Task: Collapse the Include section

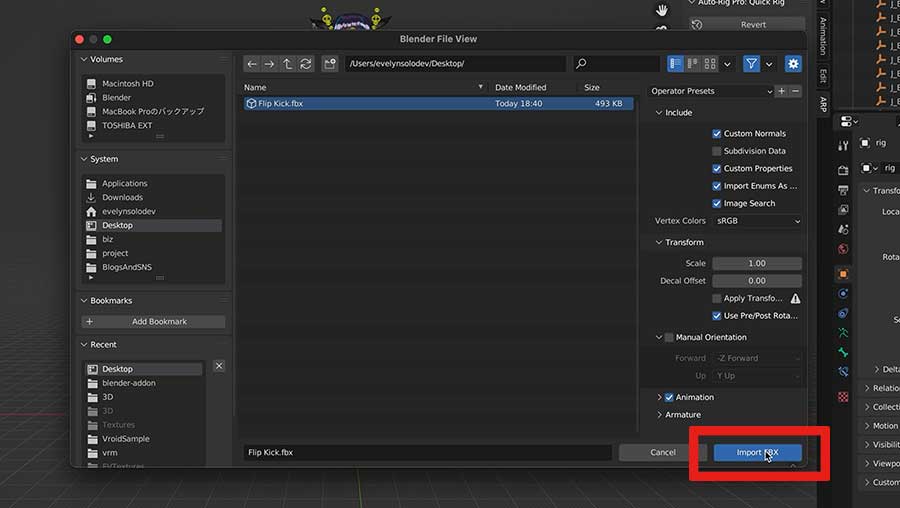Action: [x=659, y=113]
